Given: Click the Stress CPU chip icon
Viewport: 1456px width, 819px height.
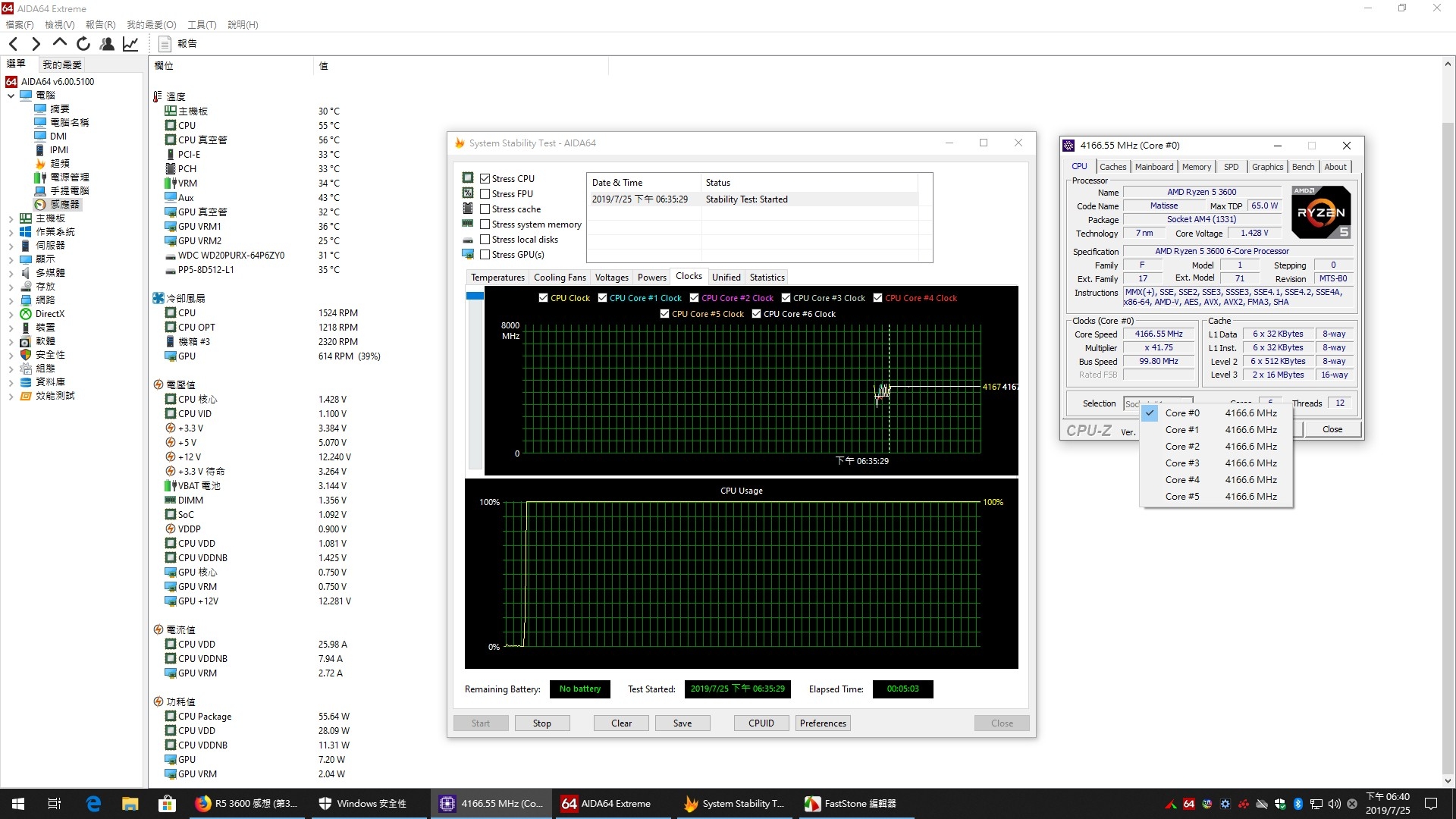Looking at the screenshot, I should coord(468,178).
